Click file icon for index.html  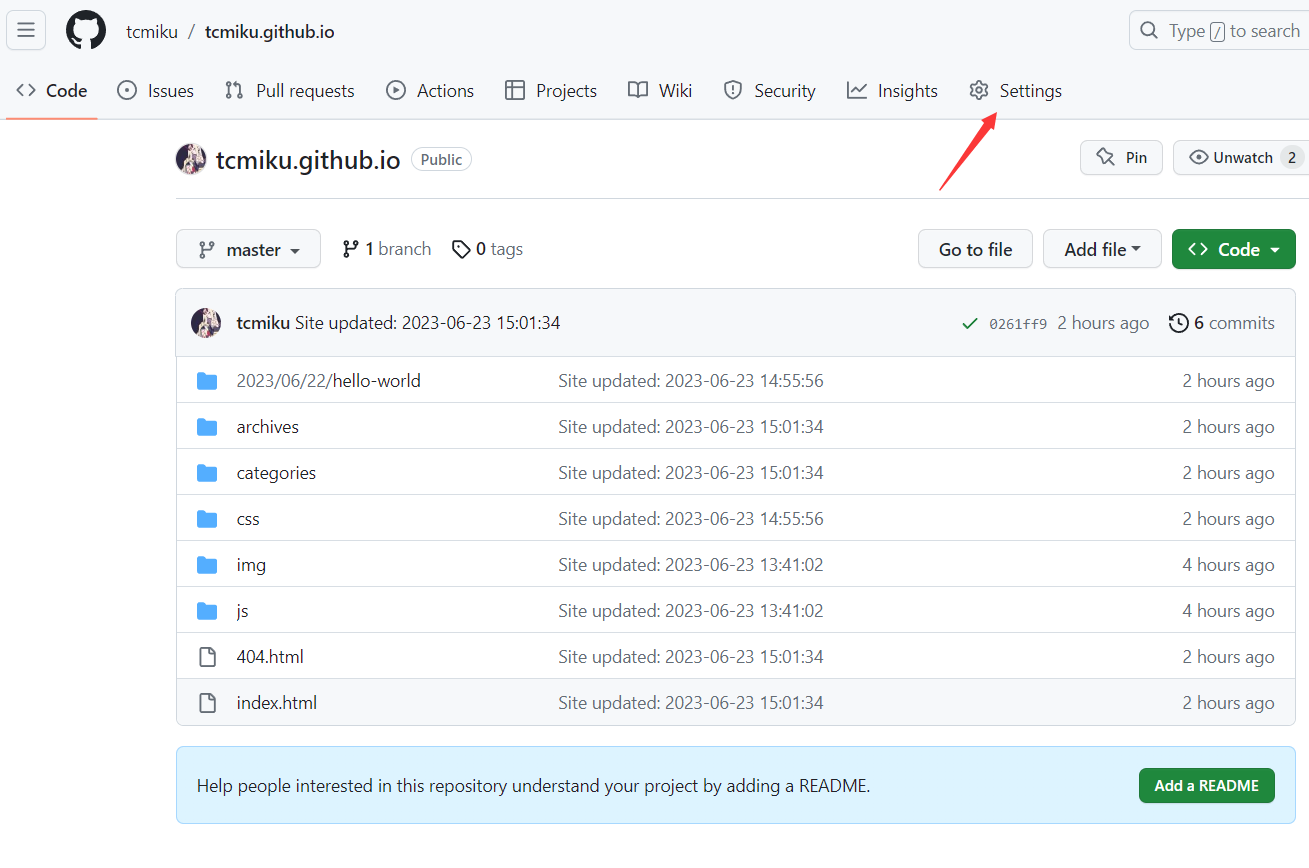point(207,703)
